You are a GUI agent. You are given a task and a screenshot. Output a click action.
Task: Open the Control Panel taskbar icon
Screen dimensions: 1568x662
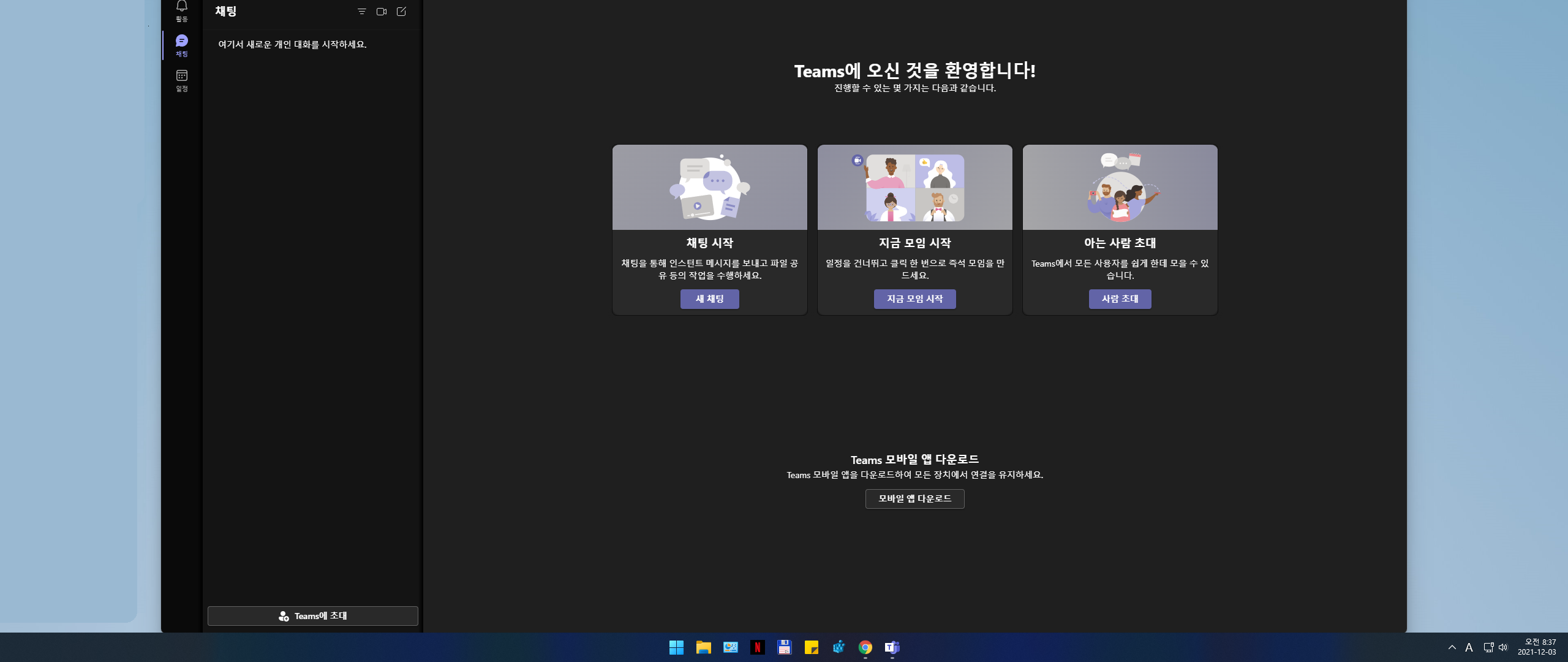[730, 647]
